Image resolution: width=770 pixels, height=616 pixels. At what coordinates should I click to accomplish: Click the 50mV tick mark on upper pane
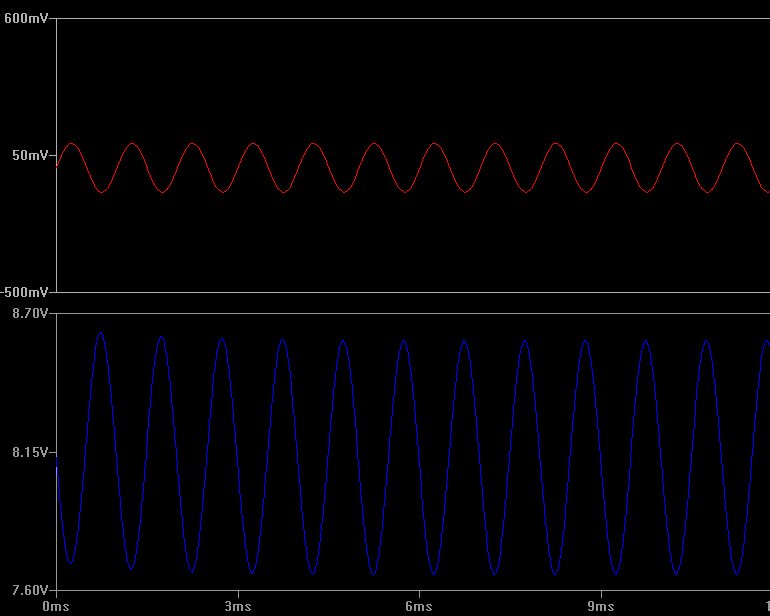coord(53,155)
